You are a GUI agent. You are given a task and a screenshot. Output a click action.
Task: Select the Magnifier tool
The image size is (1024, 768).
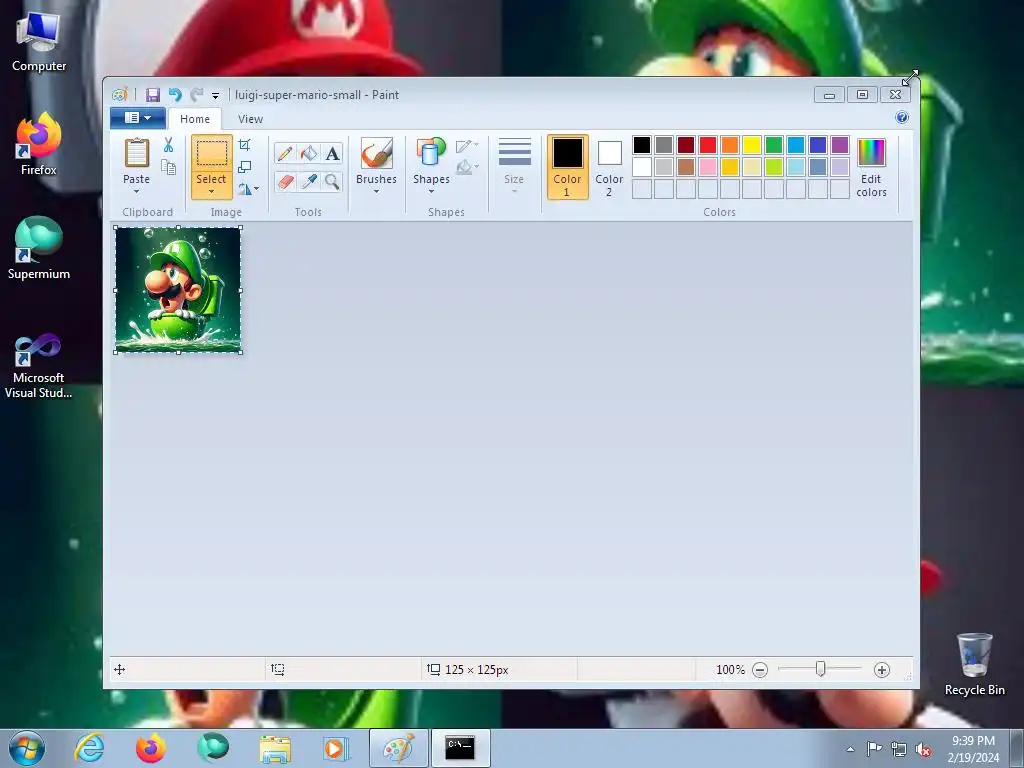(332, 181)
